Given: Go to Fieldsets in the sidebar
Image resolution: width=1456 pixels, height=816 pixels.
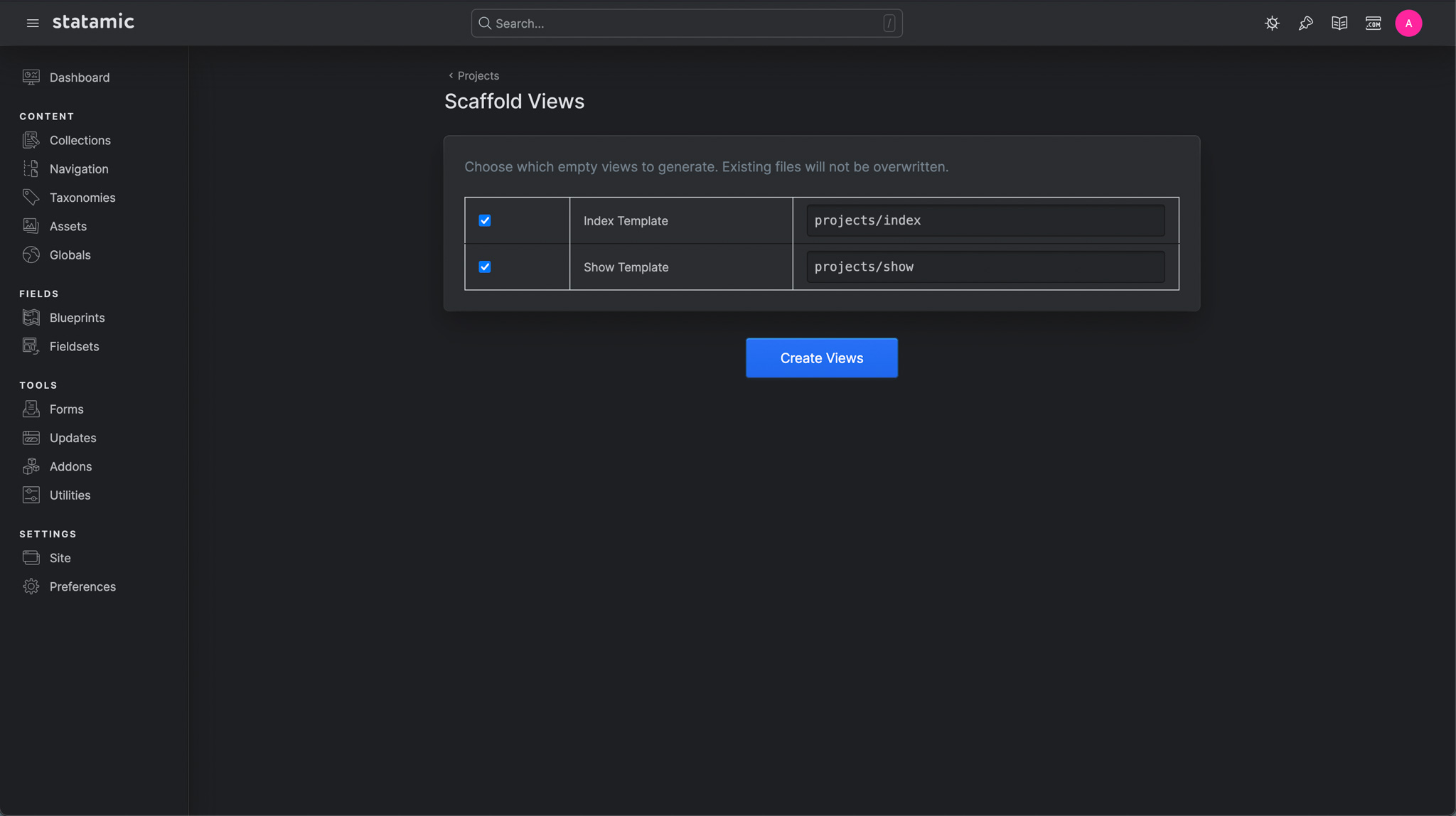Looking at the screenshot, I should tap(75, 346).
